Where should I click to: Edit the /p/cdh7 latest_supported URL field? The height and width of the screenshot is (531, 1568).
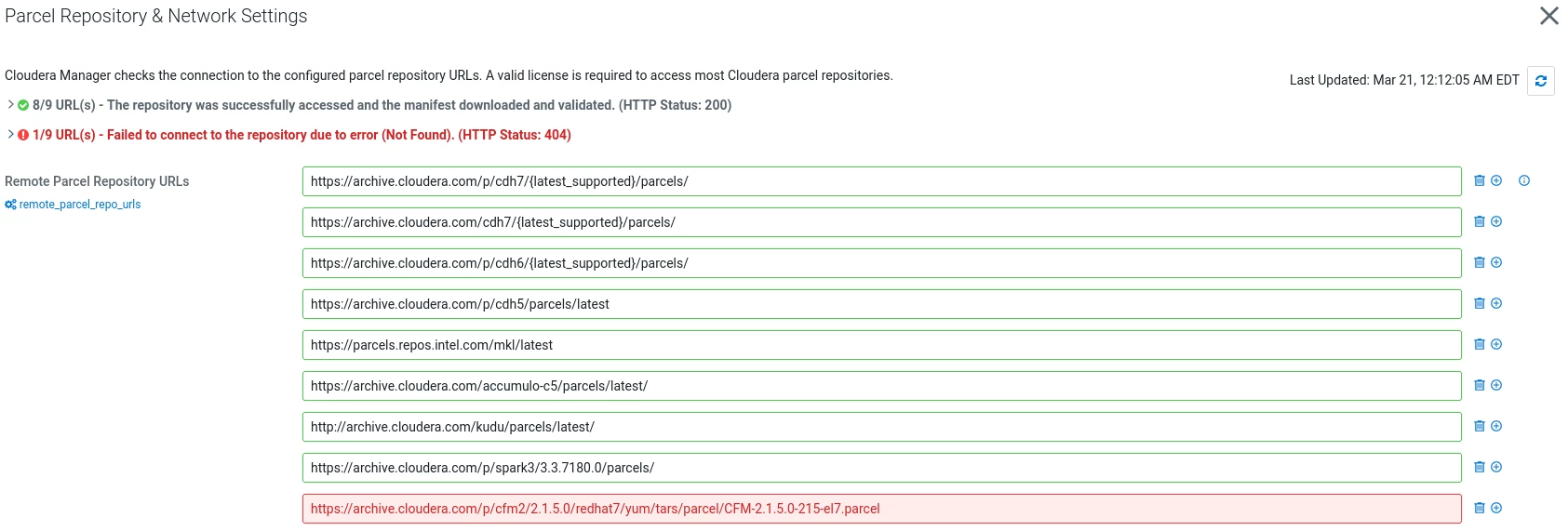[881, 181]
